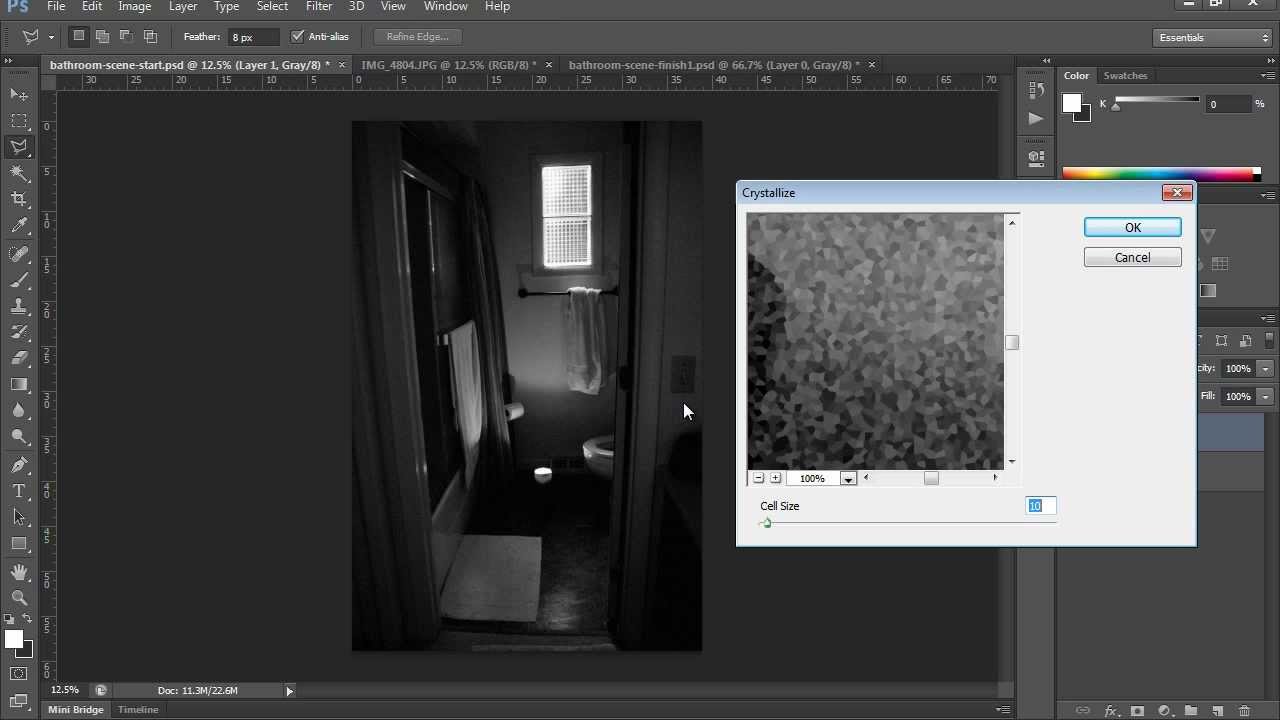Switch to IMG_4804.JPG document tab

click(x=449, y=65)
